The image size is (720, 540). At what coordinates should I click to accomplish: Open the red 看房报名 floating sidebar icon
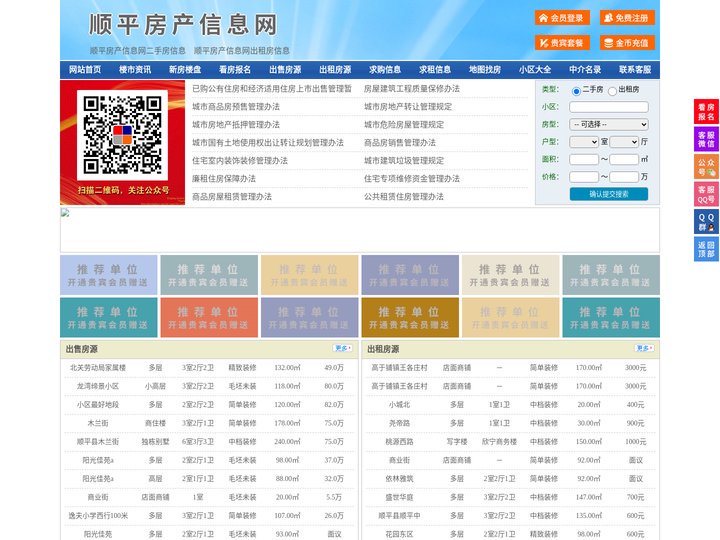click(706, 112)
